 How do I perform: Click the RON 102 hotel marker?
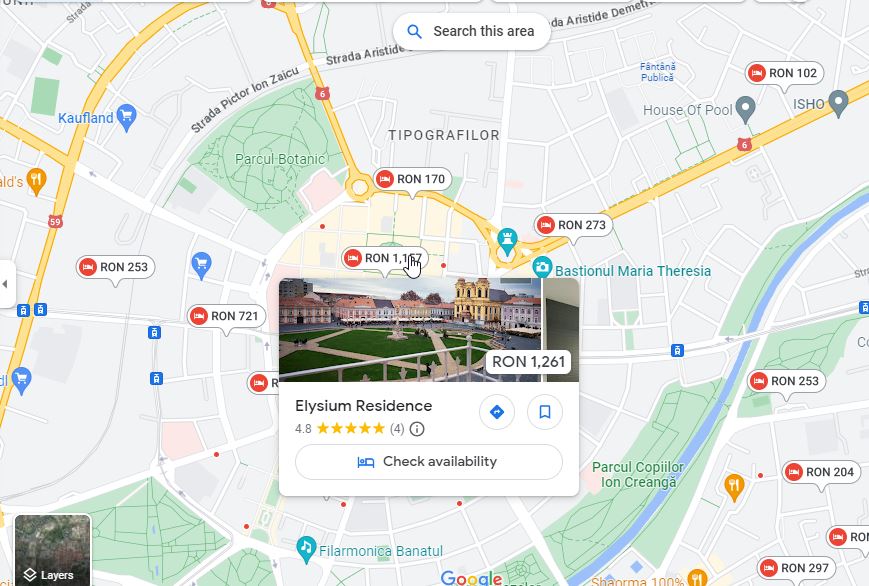784,73
